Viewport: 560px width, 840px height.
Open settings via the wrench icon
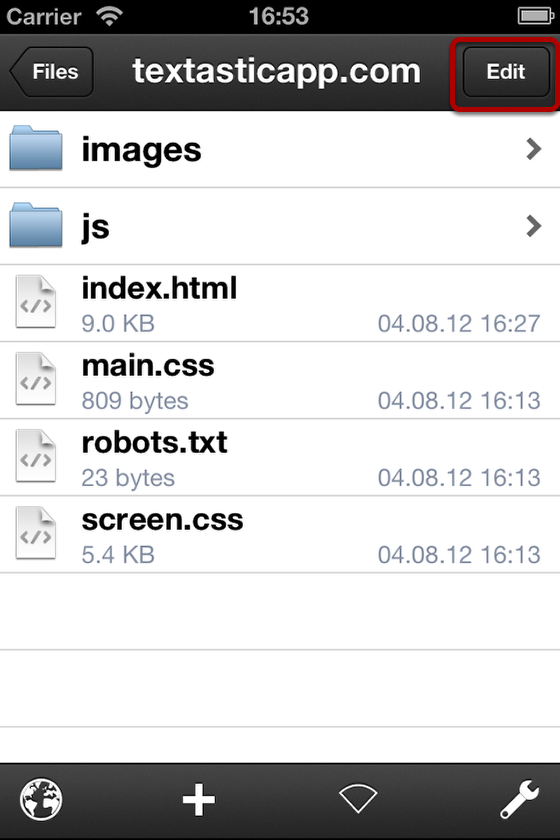(519, 799)
